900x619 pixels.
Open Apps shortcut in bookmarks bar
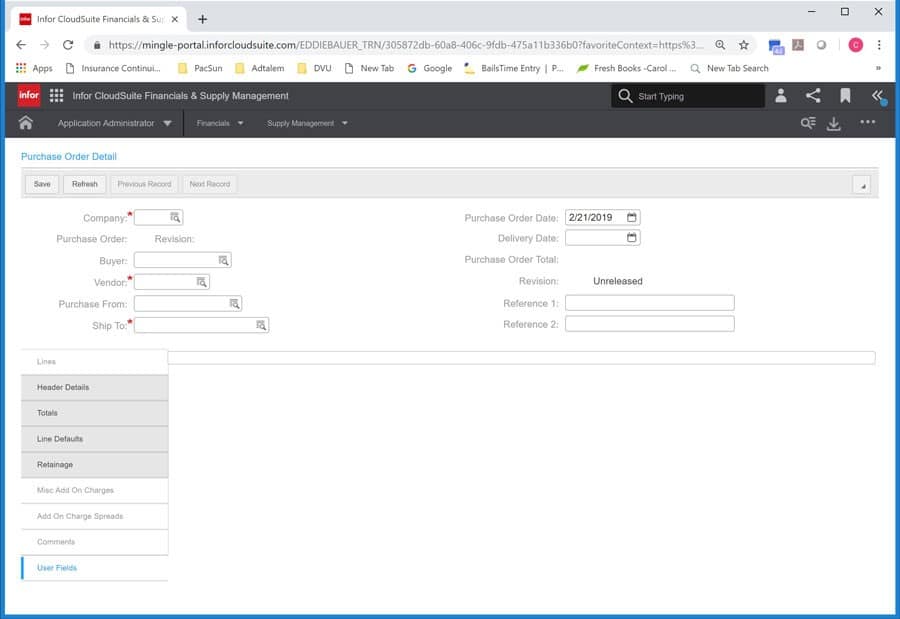[x=34, y=68]
